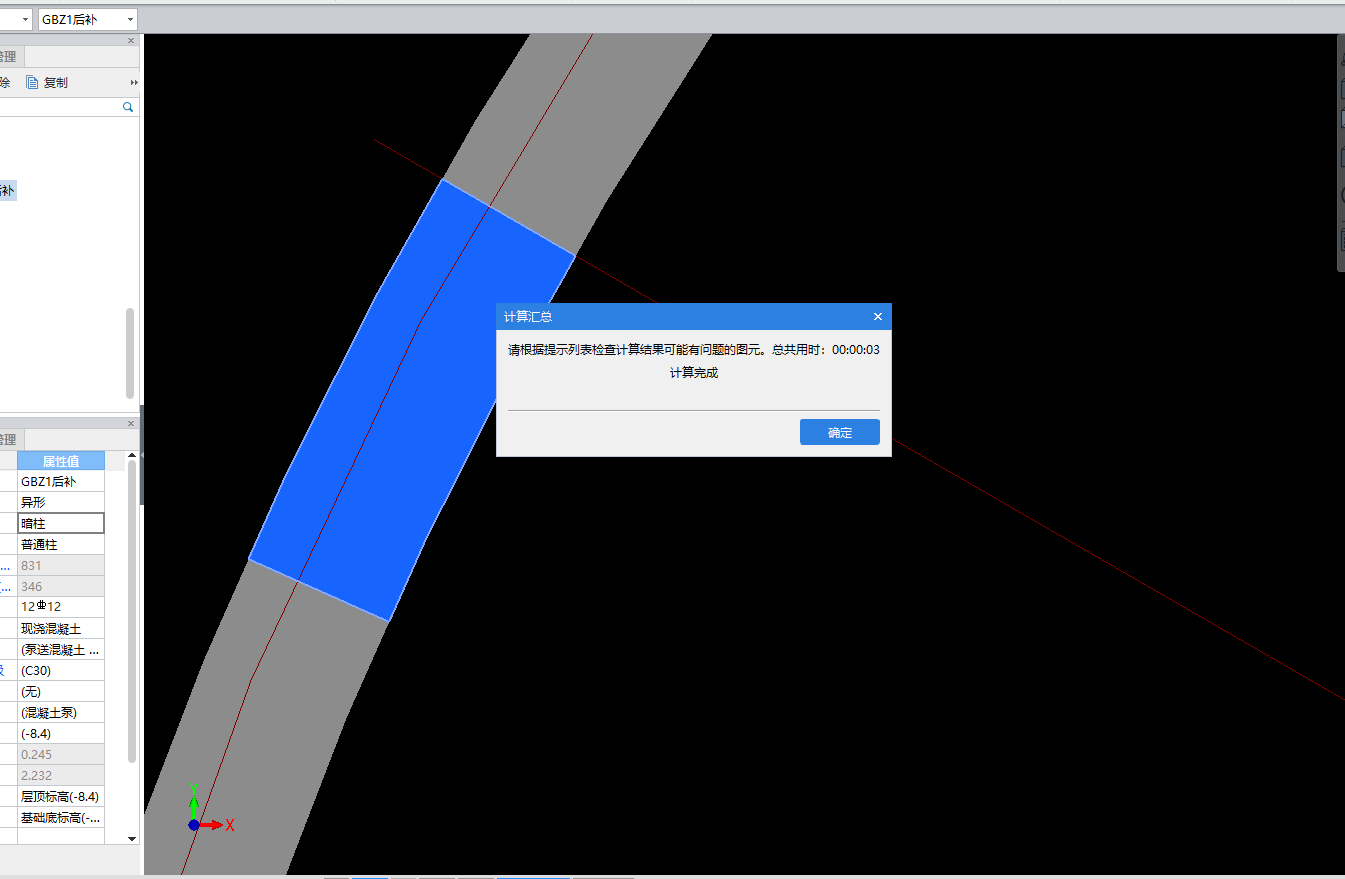Select the 831 property value
This screenshot has width=1345, height=879.
tap(61, 565)
